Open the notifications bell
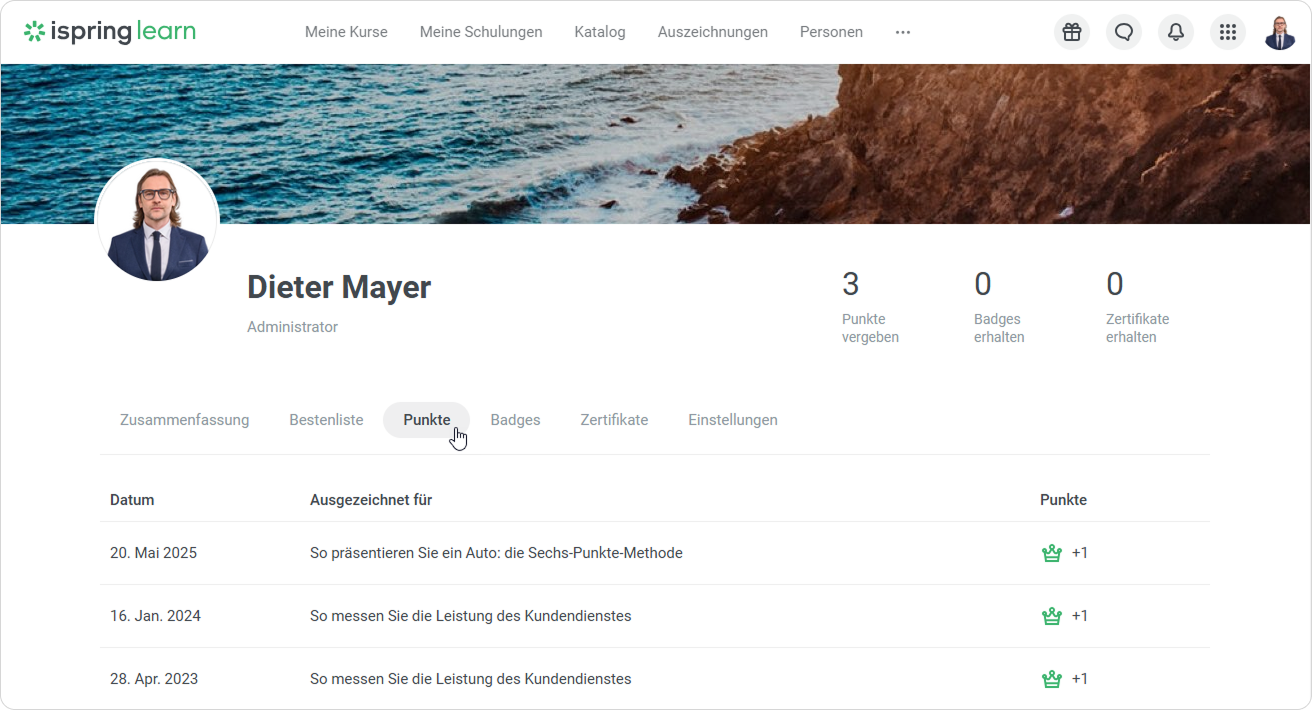 [1176, 32]
